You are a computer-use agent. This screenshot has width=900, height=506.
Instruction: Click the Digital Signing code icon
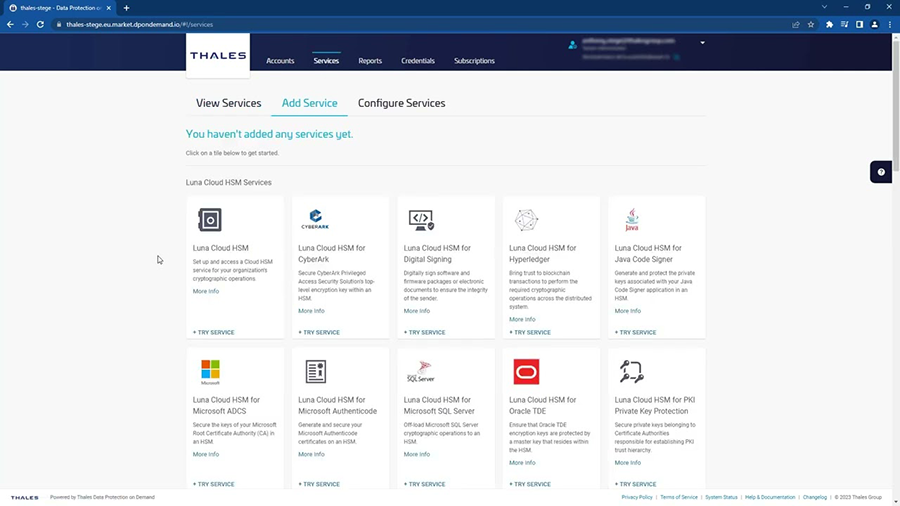click(x=421, y=220)
